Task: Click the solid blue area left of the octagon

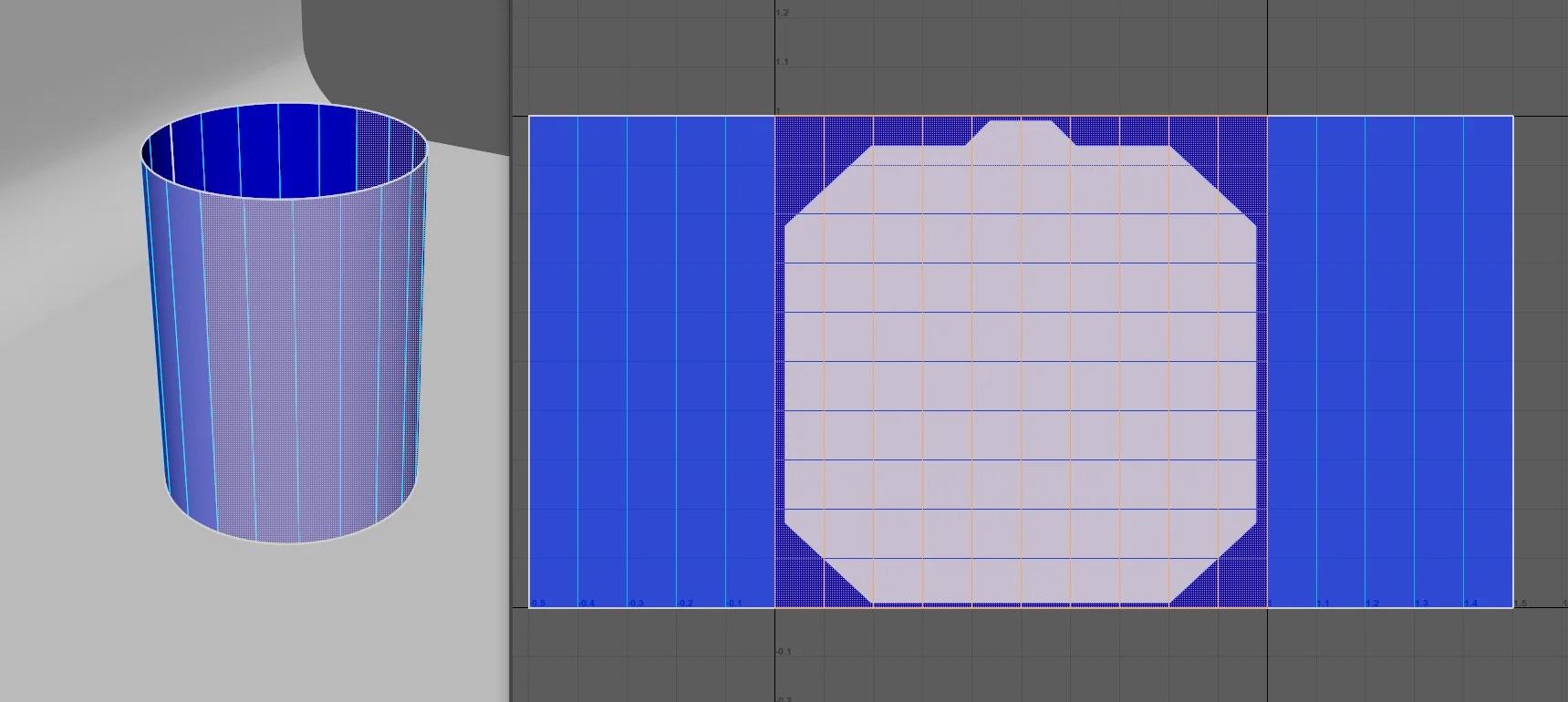Action: click(652, 365)
